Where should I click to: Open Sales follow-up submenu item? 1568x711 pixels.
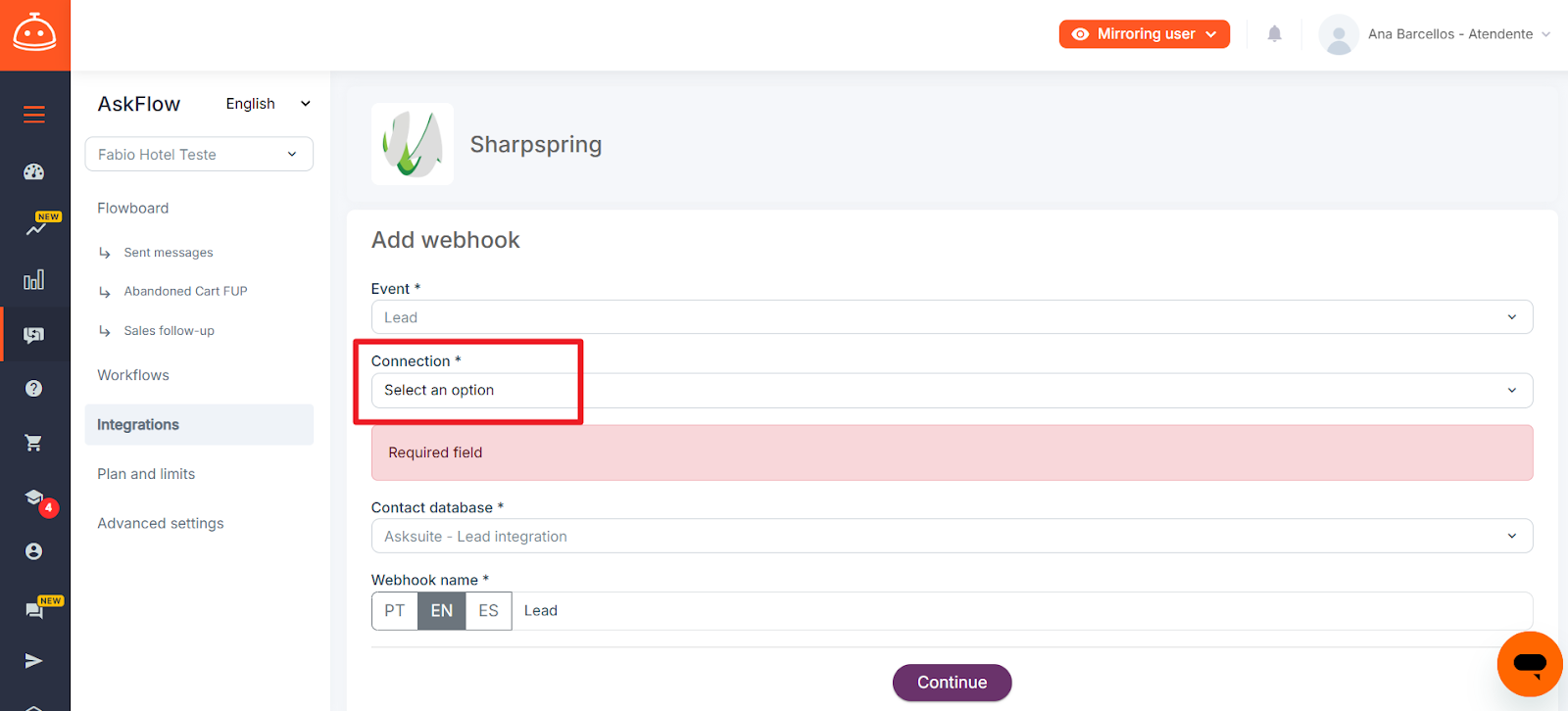click(170, 331)
